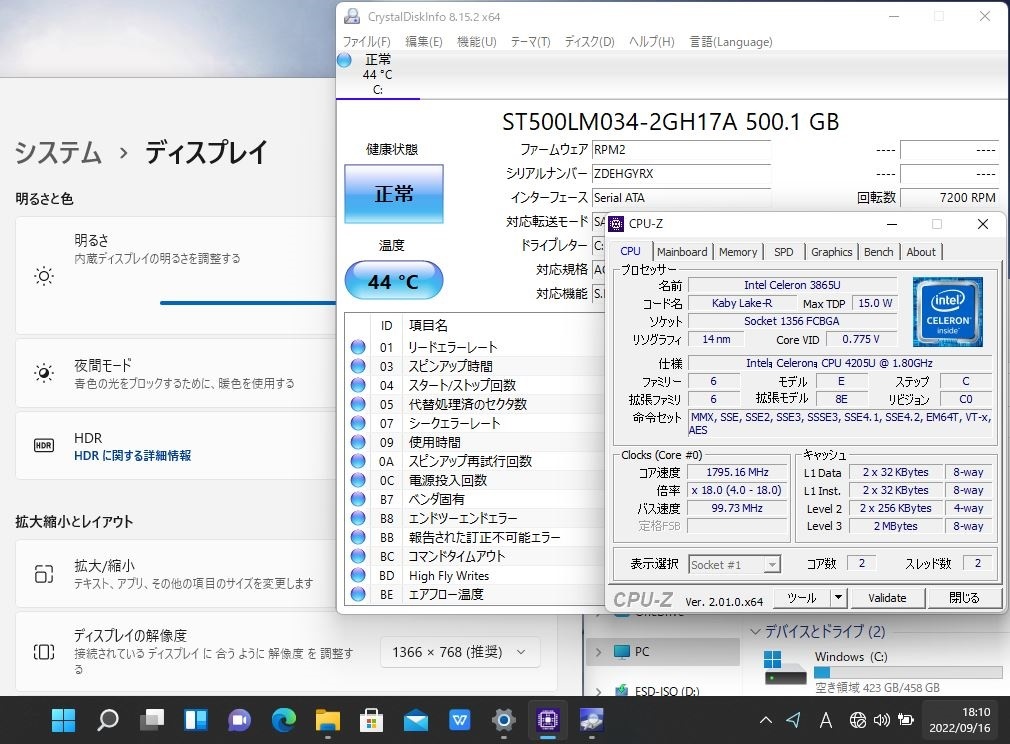Open the テーマ(T) menu

pyautogui.click(x=530, y=42)
